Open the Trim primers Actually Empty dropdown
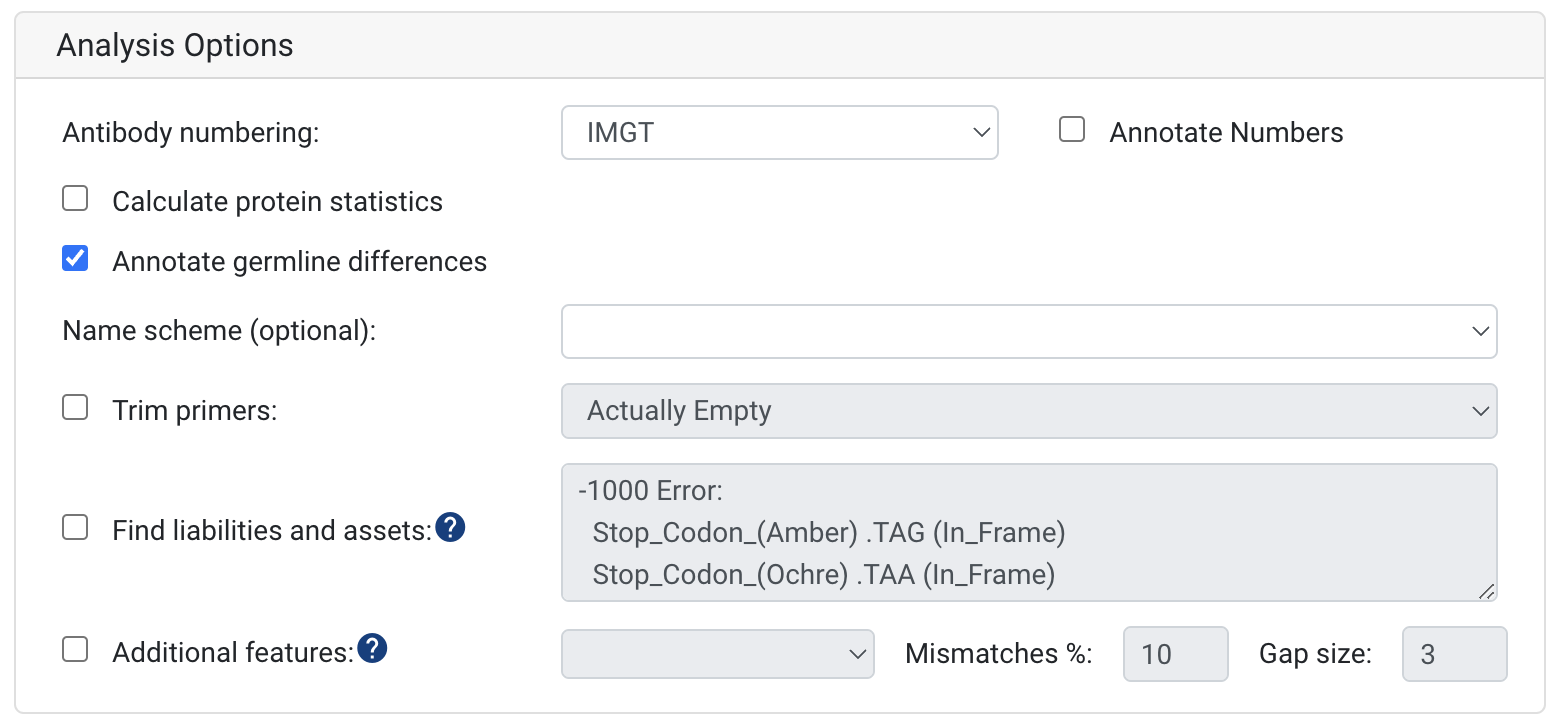Image resolution: width=1562 pixels, height=722 pixels. tap(1029, 411)
